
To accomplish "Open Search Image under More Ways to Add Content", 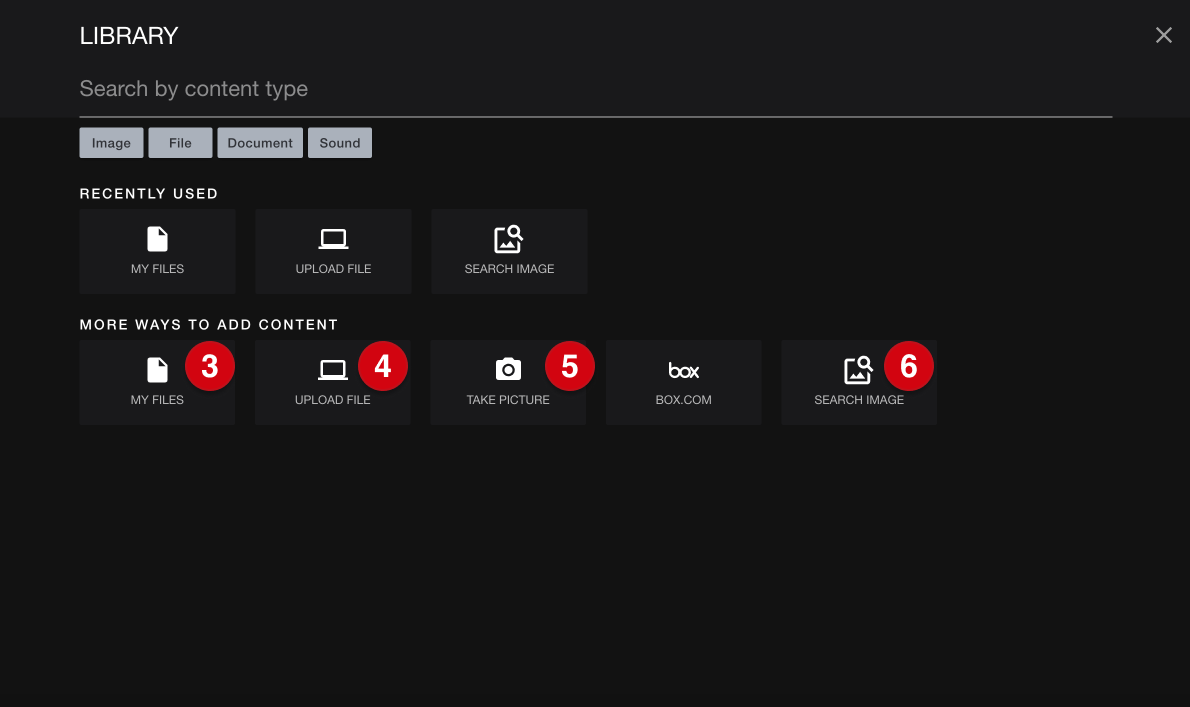I will coord(859,382).
